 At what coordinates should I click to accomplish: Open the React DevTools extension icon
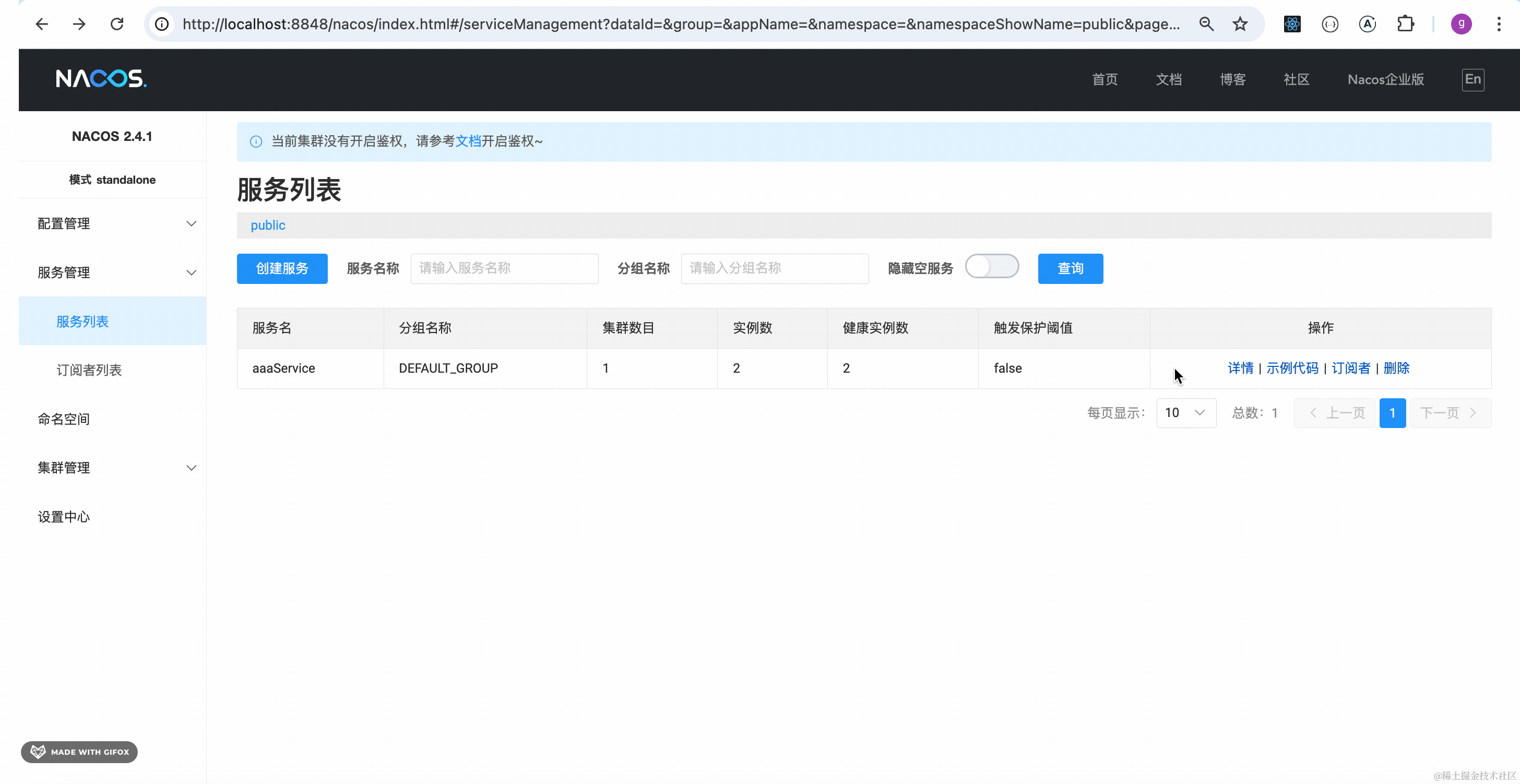point(1292,24)
